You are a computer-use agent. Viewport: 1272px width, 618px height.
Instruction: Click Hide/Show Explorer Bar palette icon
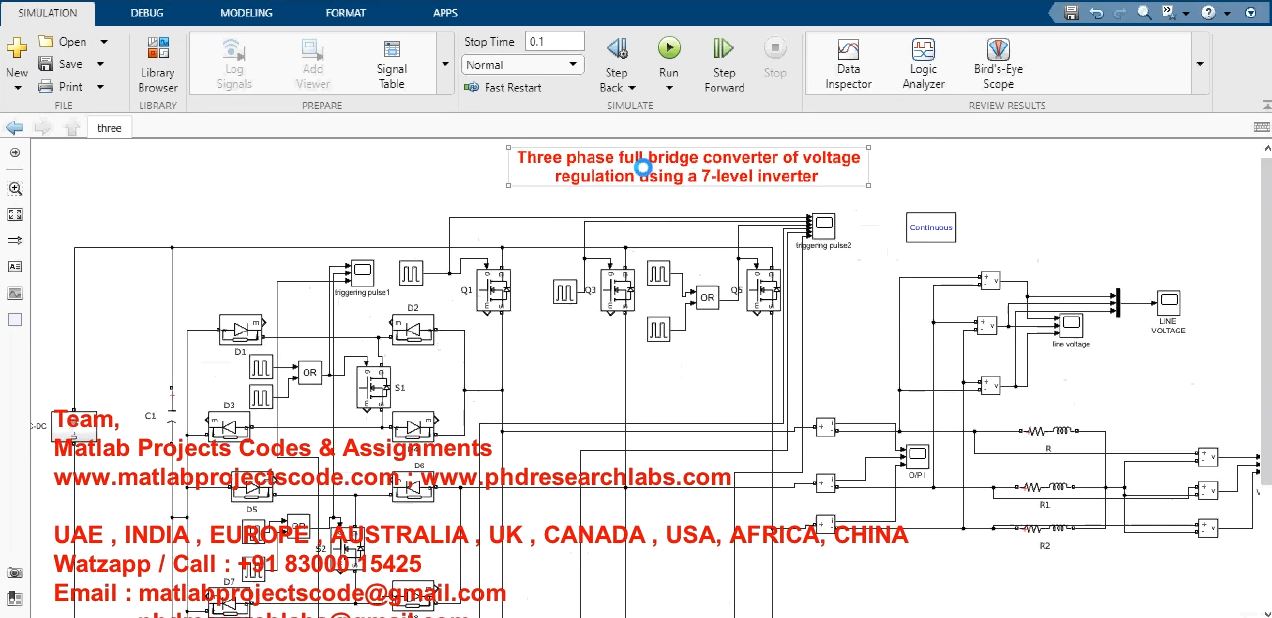click(x=15, y=153)
